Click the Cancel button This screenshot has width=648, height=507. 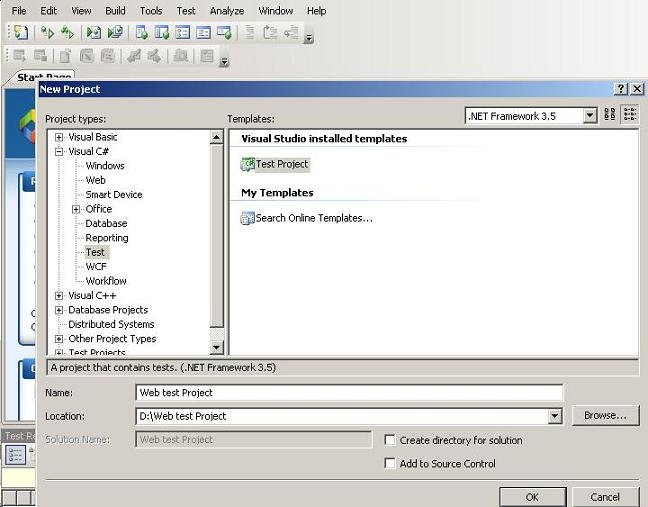[x=605, y=497]
